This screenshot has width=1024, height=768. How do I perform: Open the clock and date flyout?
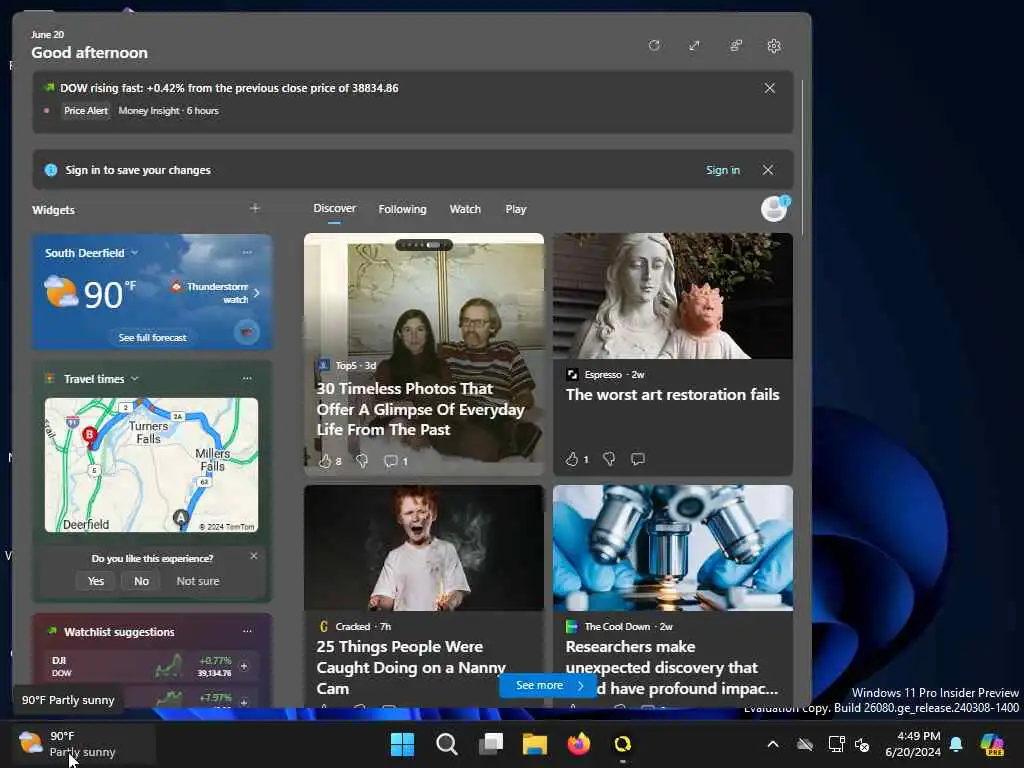click(912, 744)
